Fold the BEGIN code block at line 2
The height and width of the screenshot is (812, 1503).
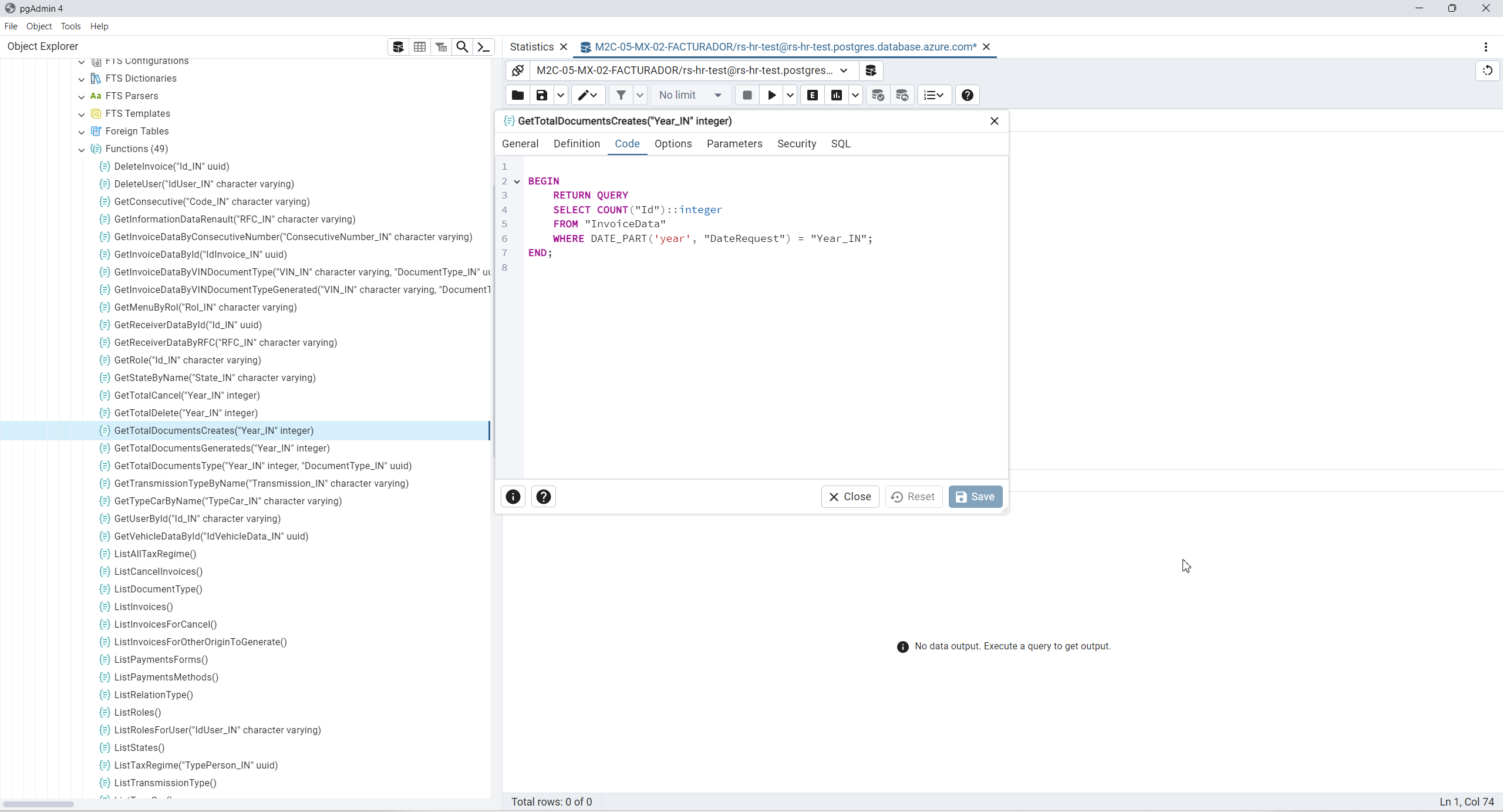pos(517,181)
